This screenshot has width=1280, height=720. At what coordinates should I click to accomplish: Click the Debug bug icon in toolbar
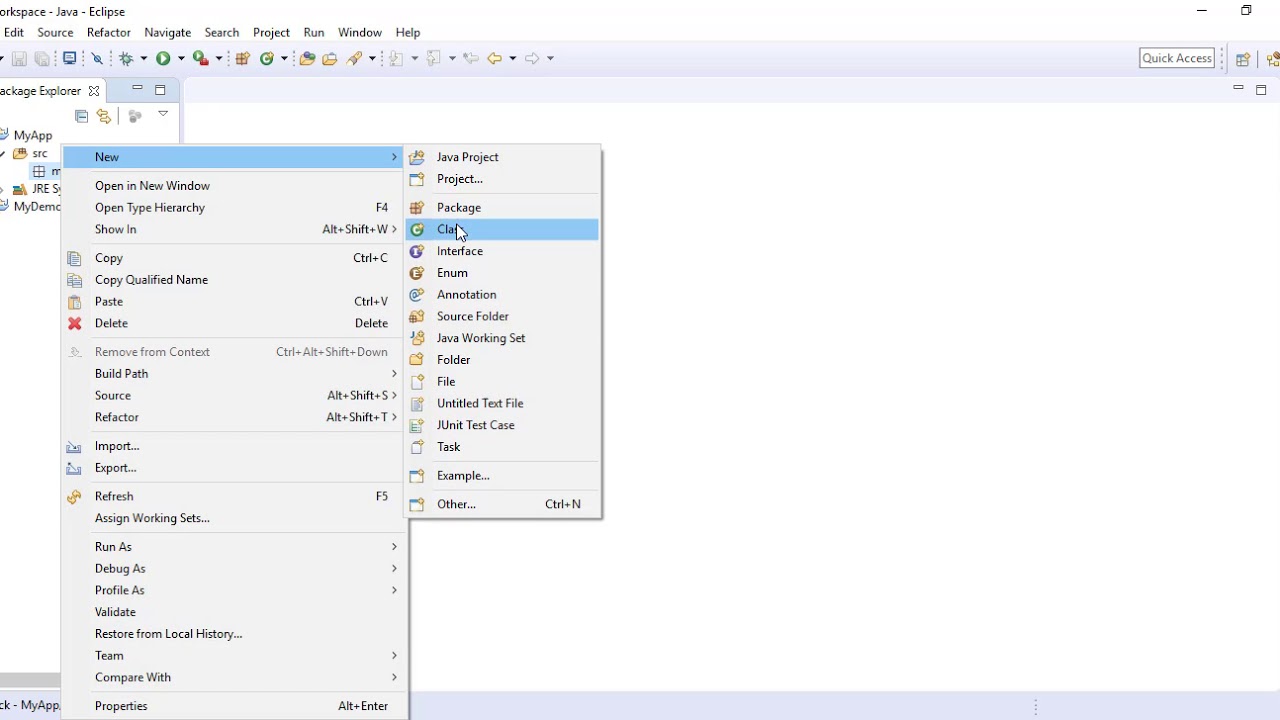point(126,58)
